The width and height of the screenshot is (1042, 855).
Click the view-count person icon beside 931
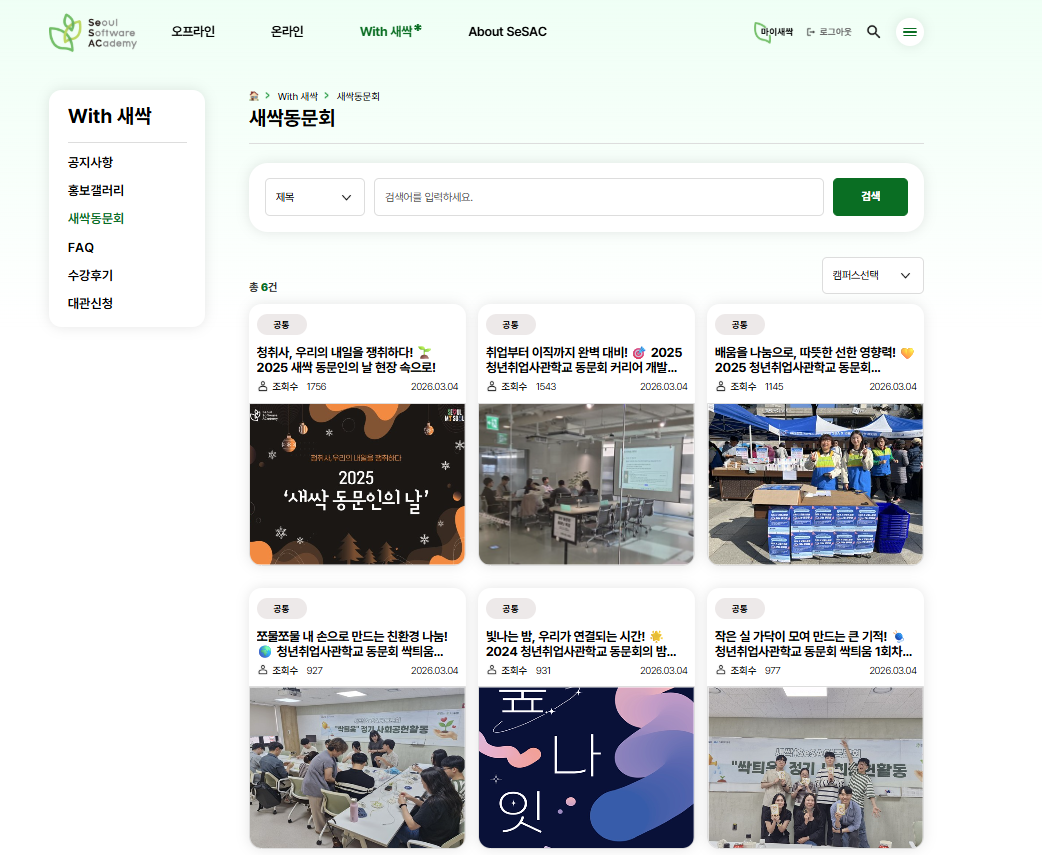[492, 670]
